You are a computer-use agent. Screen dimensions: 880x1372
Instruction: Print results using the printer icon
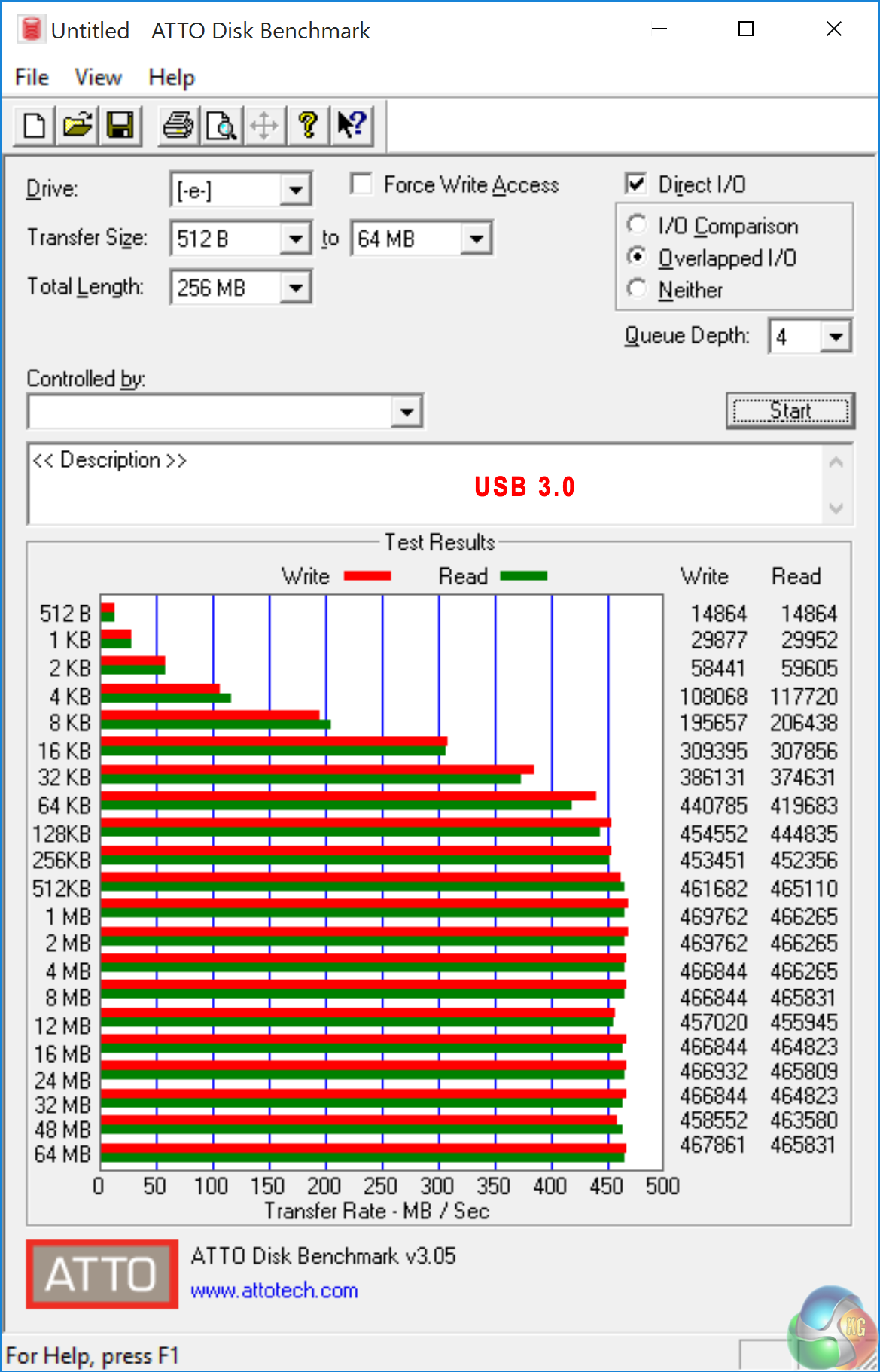[178, 124]
